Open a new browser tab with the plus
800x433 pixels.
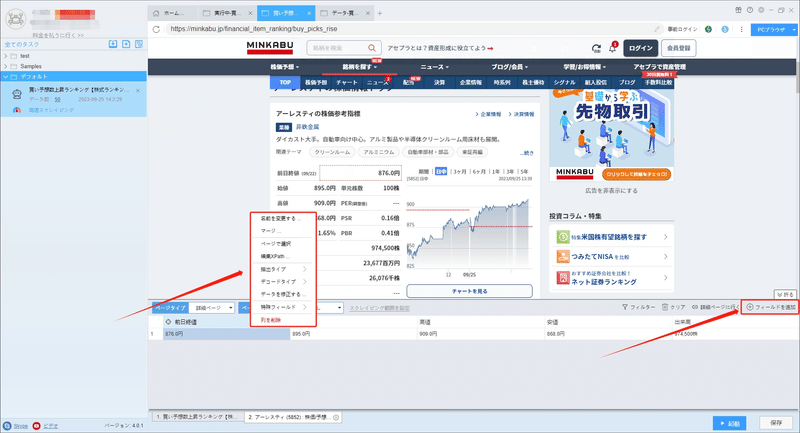380,13
